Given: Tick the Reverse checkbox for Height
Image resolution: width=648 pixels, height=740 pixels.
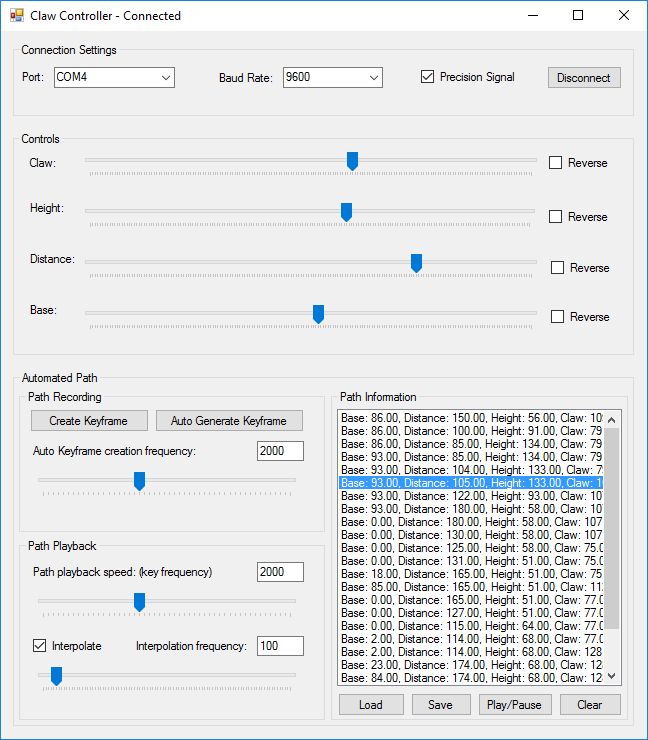Looking at the screenshot, I should 556,217.
